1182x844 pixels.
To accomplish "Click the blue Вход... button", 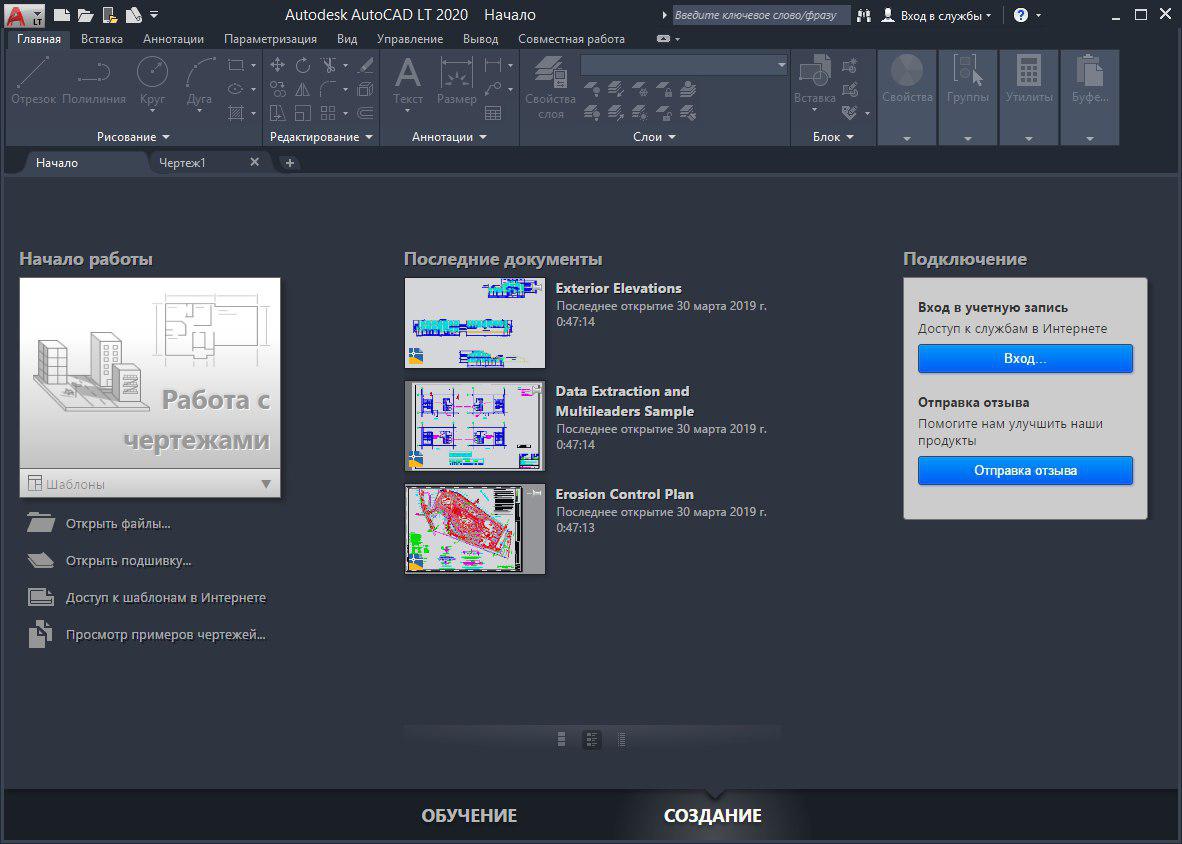I will [1025, 358].
